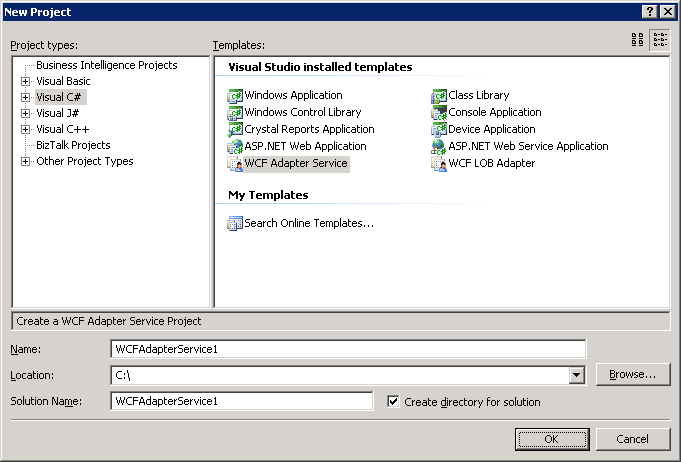Toggle Create directory for solution checkbox

(x=393, y=401)
